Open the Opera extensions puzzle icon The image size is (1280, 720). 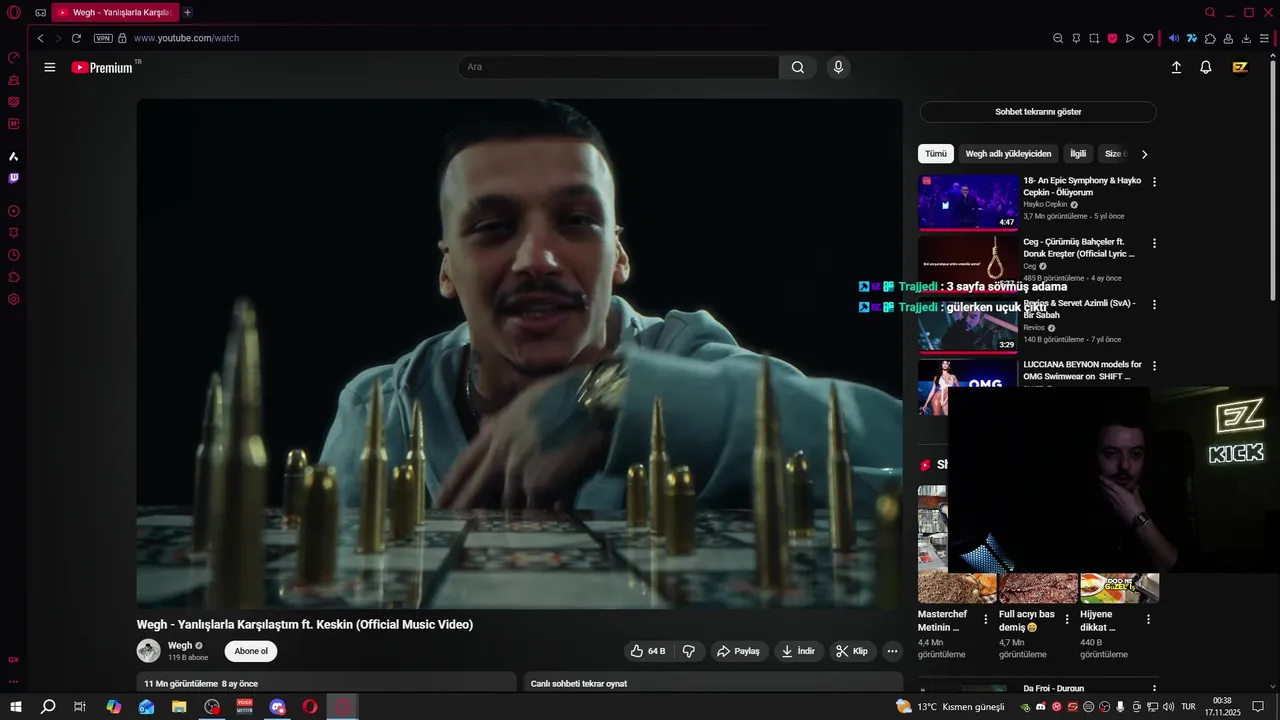[1210, 38]
